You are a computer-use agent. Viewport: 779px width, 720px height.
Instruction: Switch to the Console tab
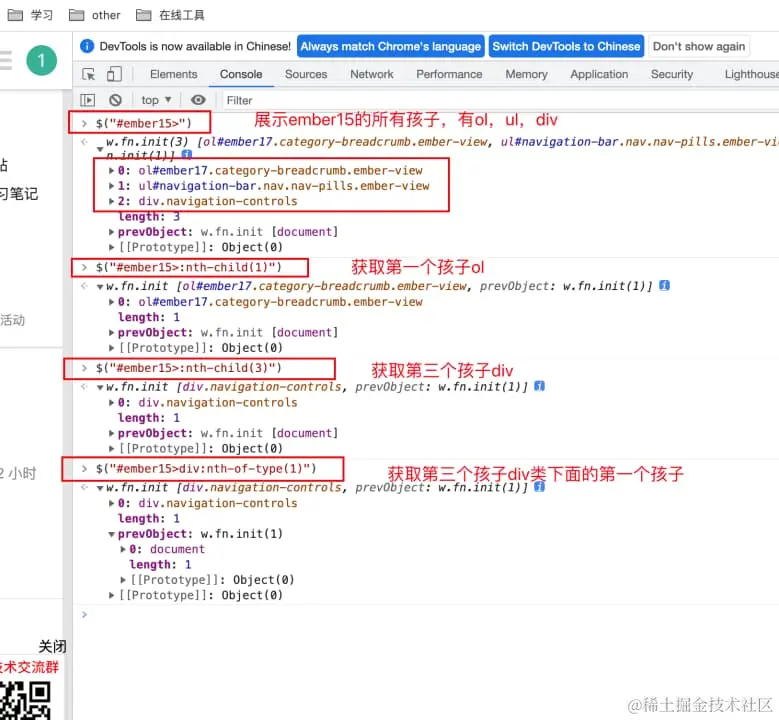(x=241, y=74)
